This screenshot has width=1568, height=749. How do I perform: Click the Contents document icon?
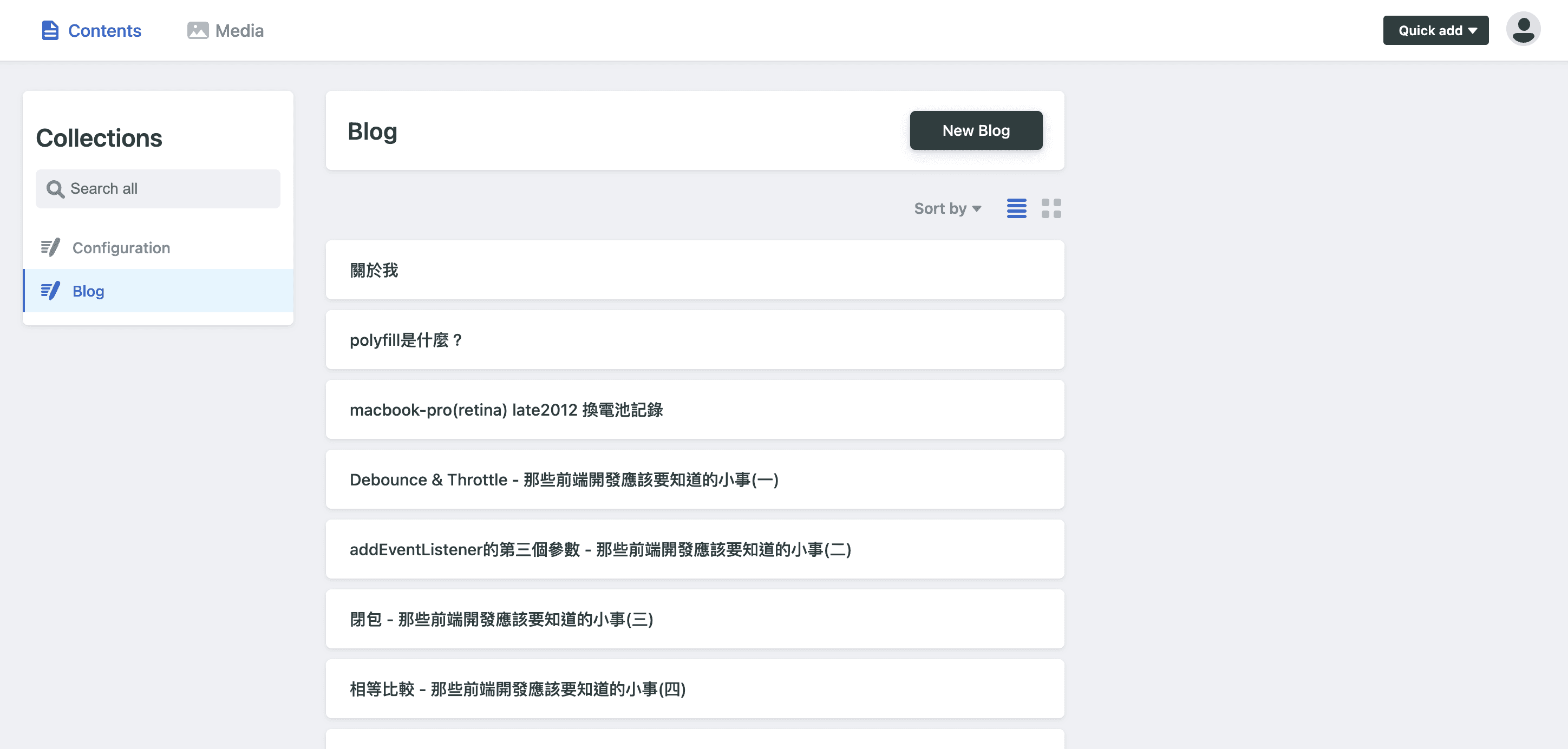(x=50, y=30)
